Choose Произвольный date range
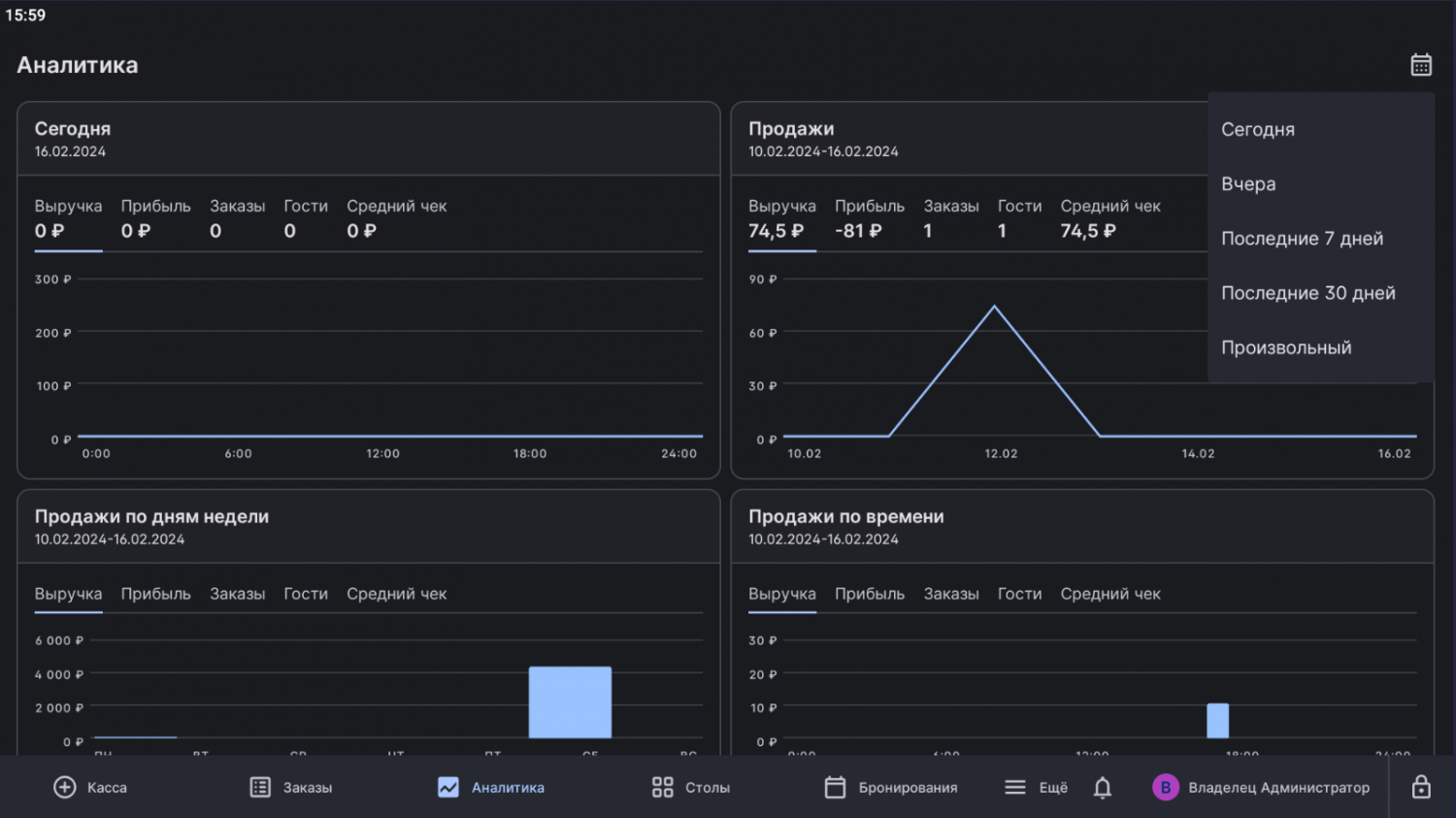 click(1285, 347)
